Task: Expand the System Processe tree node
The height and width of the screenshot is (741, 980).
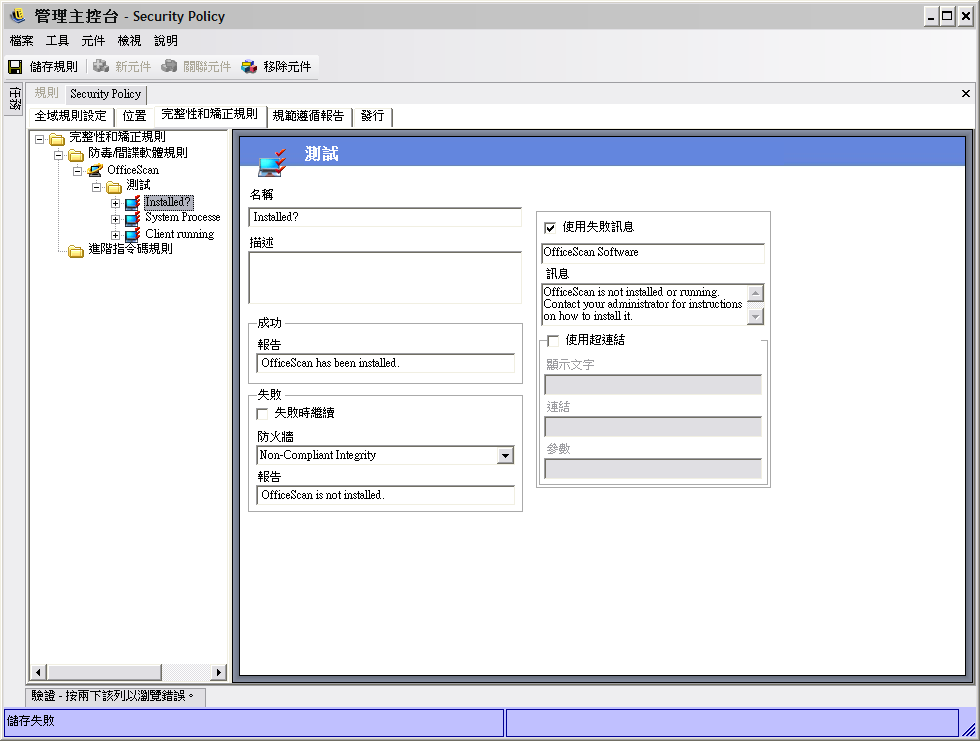Action: tap(115, 219)
